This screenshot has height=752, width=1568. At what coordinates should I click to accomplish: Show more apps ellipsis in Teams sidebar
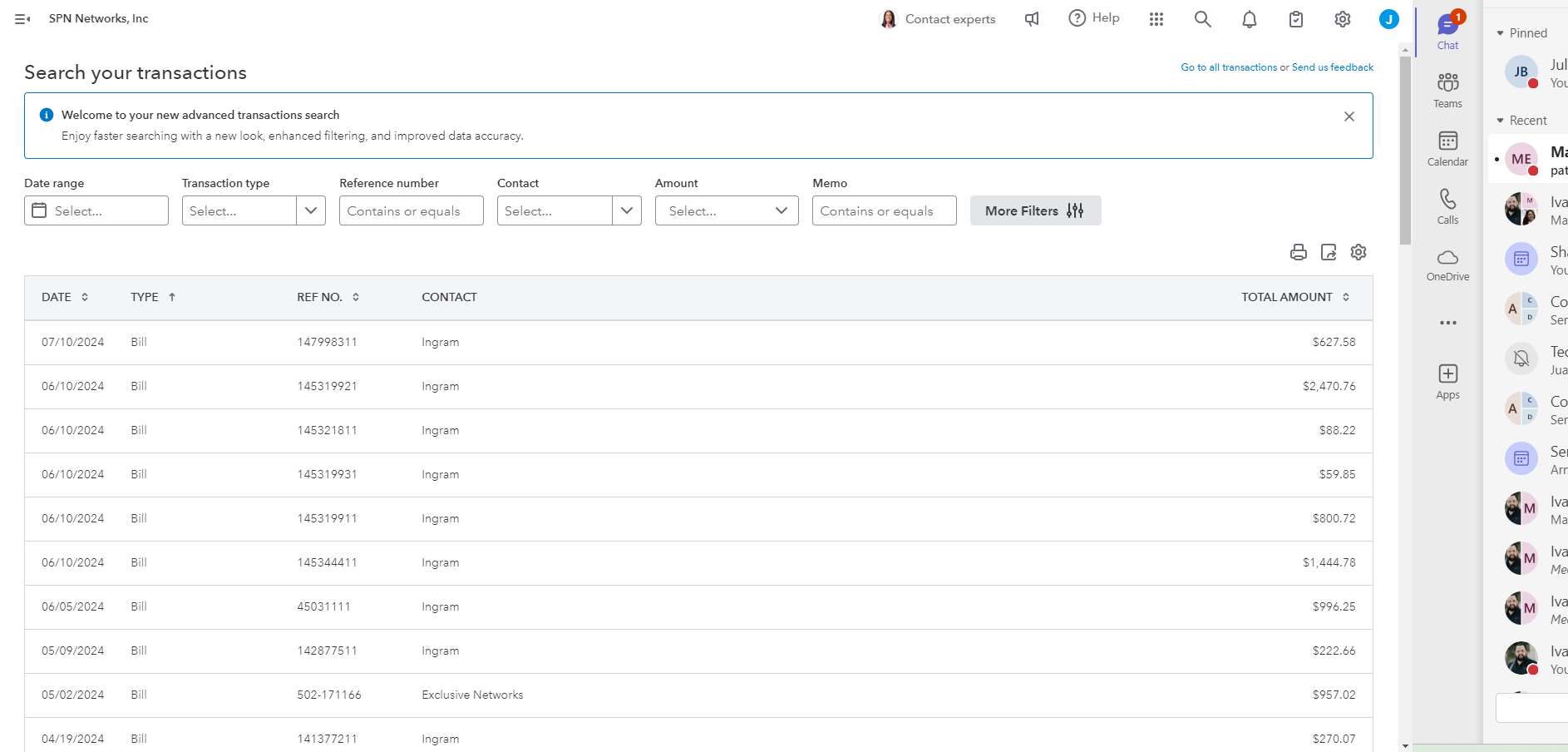coord(1448,323)
